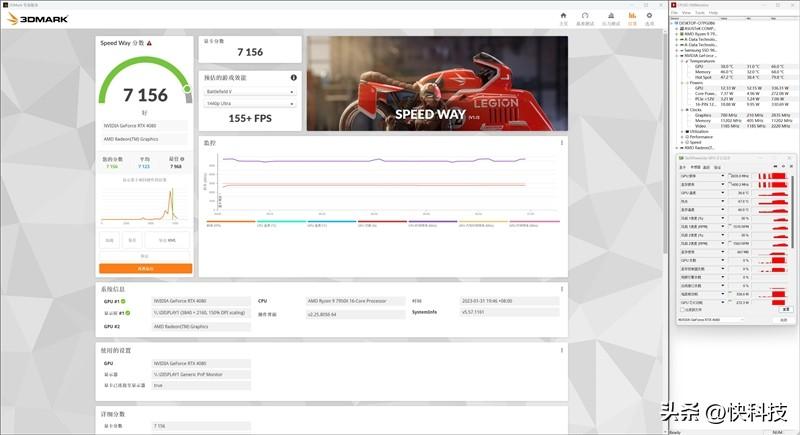This screenshot has width=800, height=435.
Task: Click the export XML button
Action: point(167,240)
